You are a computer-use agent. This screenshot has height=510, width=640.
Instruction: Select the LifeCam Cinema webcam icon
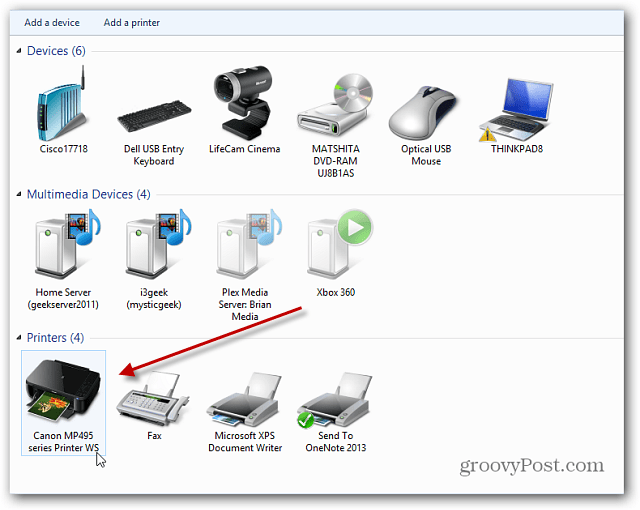click(x=244, y=103)
